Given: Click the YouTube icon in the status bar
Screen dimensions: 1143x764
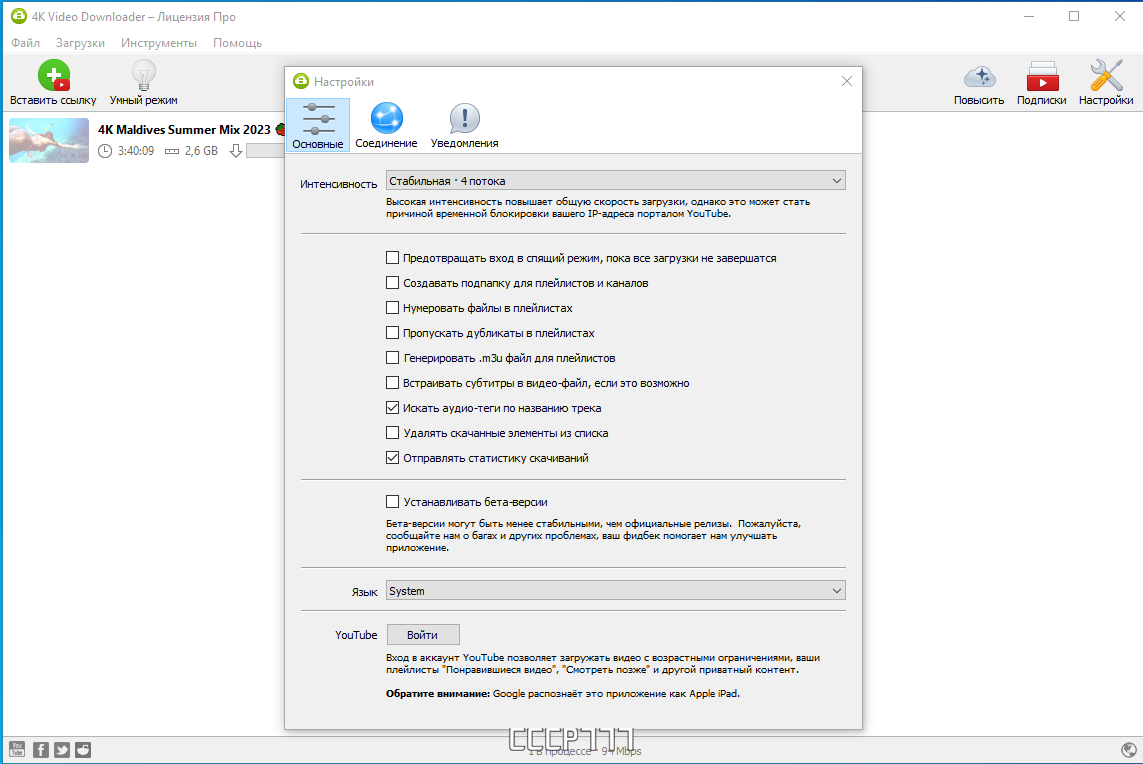Looking at the screenshot, I should [x=17, y=749].
